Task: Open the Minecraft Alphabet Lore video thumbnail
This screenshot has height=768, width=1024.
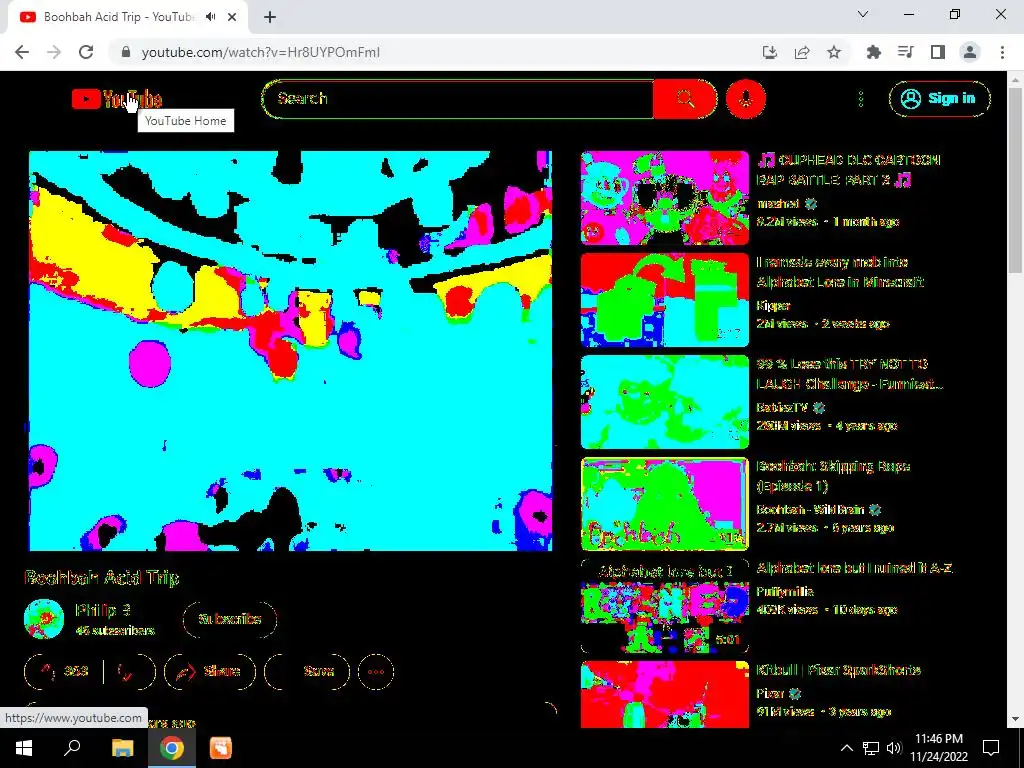Action: click(665, 300)
